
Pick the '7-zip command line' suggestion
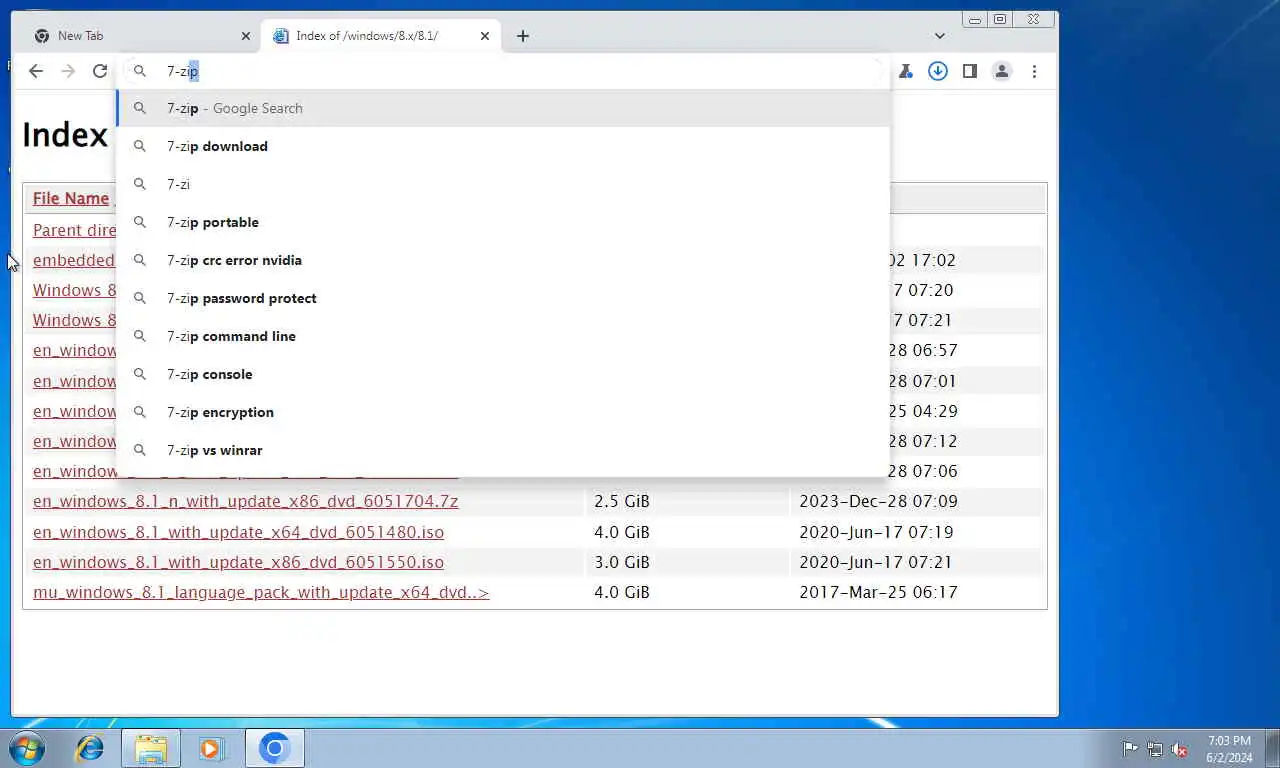[503, 336]
